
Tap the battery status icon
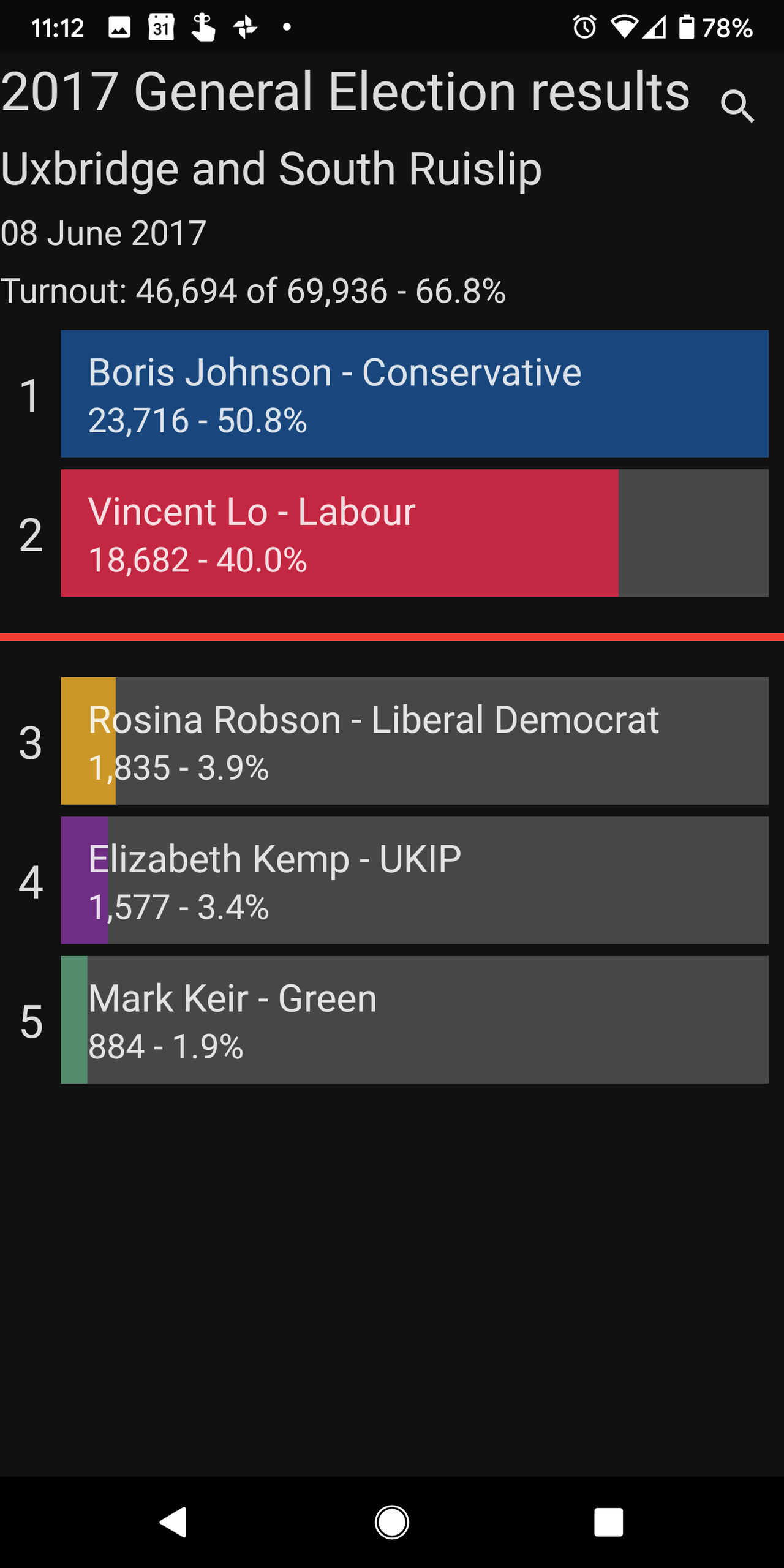tap(687, 28)
